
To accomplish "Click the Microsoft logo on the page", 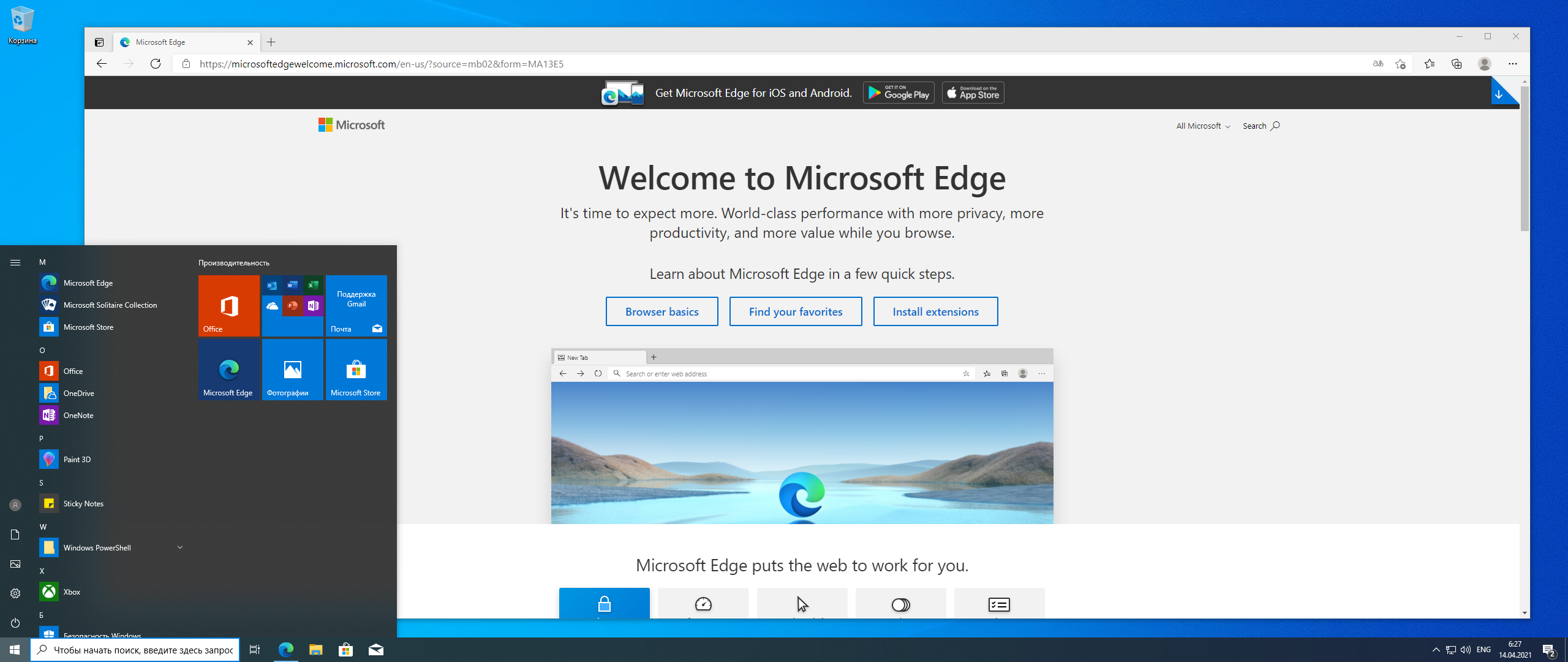I will [352, 125].
